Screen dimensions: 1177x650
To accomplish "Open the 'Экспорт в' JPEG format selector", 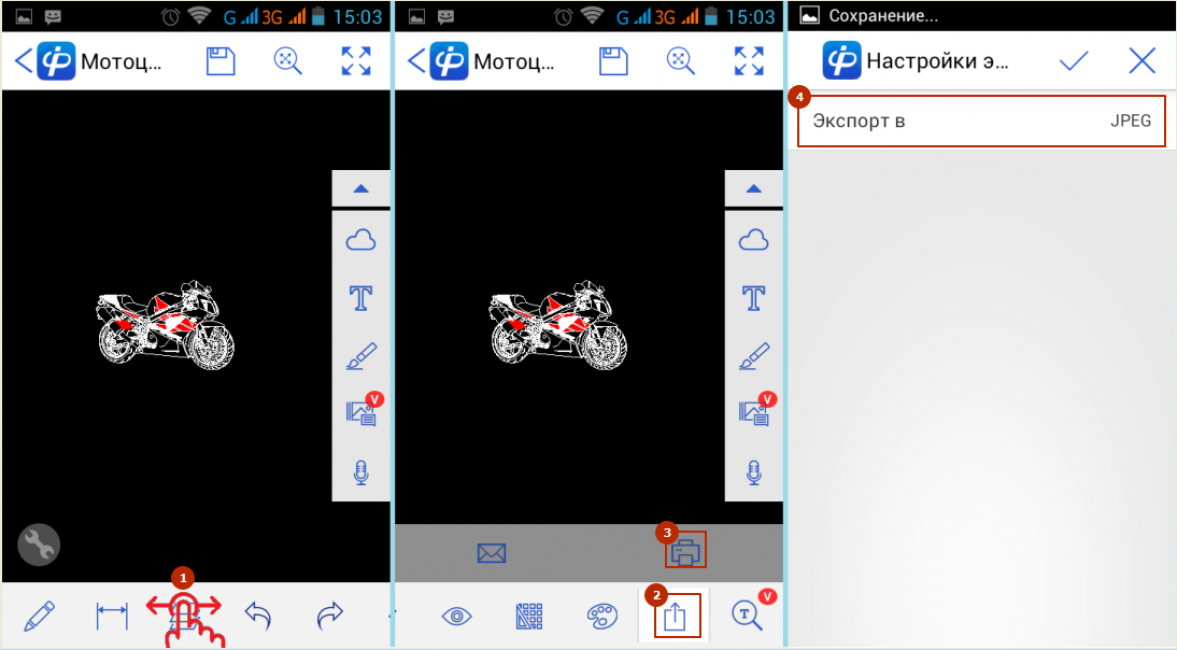I will click(981, 122).
